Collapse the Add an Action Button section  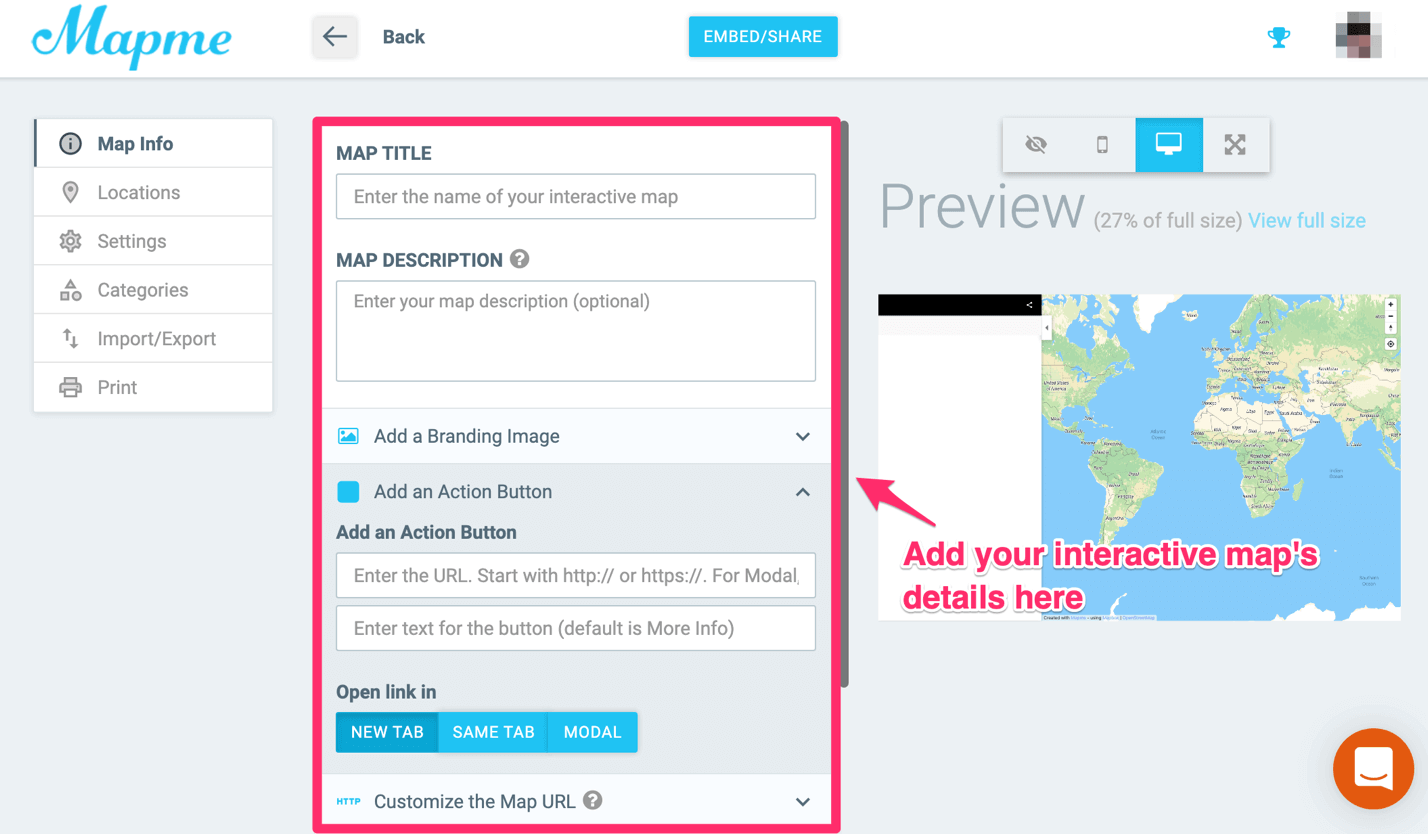576,491
